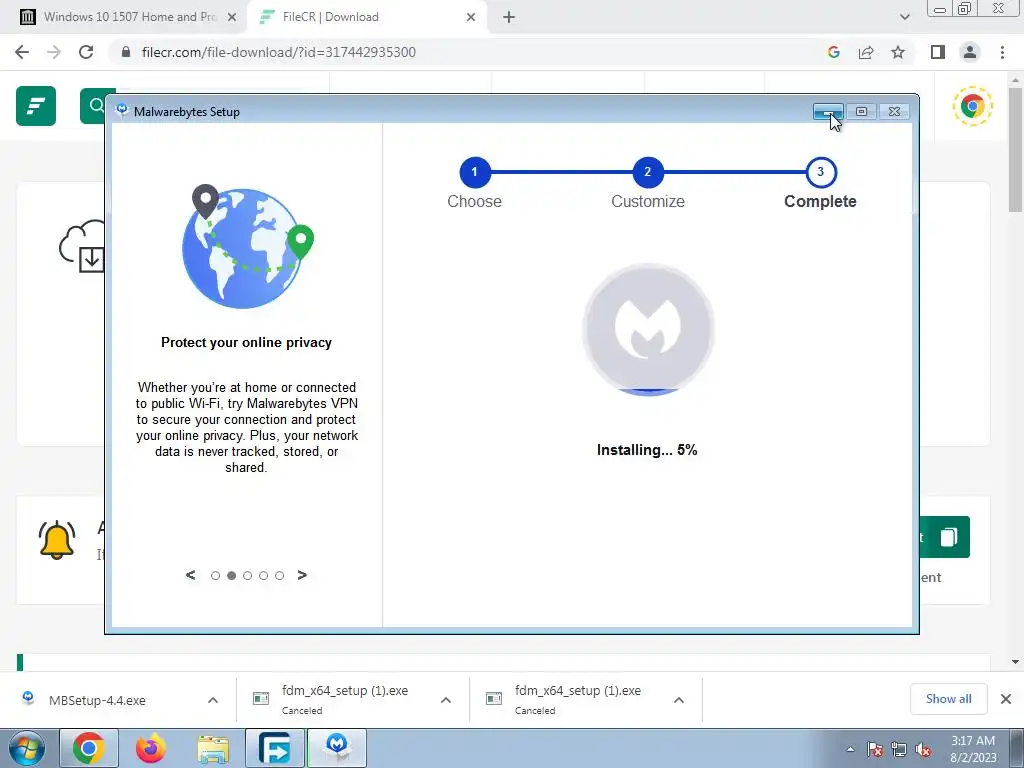Click the network tray icon
This screenshot has height=768, width=1024.
(x=899, y=749)
